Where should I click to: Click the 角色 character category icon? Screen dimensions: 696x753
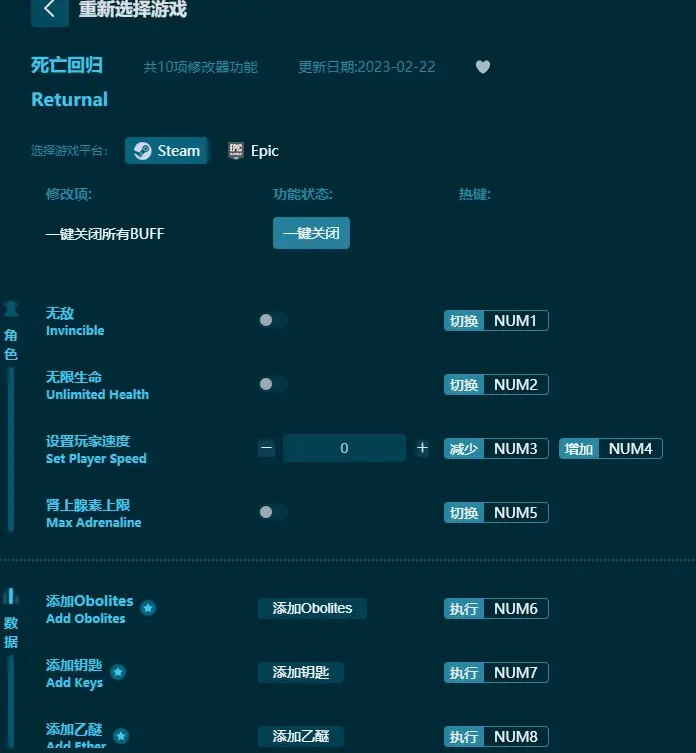pyautogui.click(x=11, y=309)
